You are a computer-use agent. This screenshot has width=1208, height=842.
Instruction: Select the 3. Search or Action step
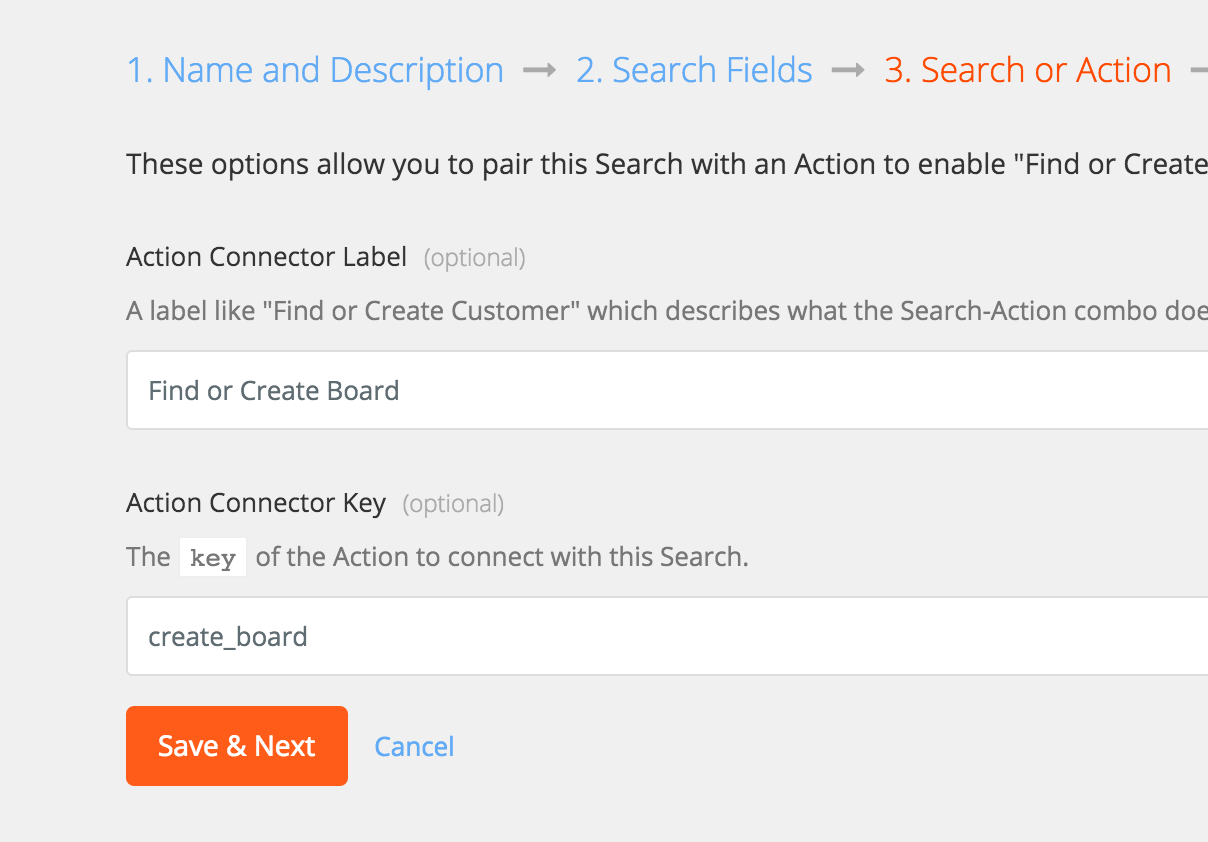point(1028,70)
